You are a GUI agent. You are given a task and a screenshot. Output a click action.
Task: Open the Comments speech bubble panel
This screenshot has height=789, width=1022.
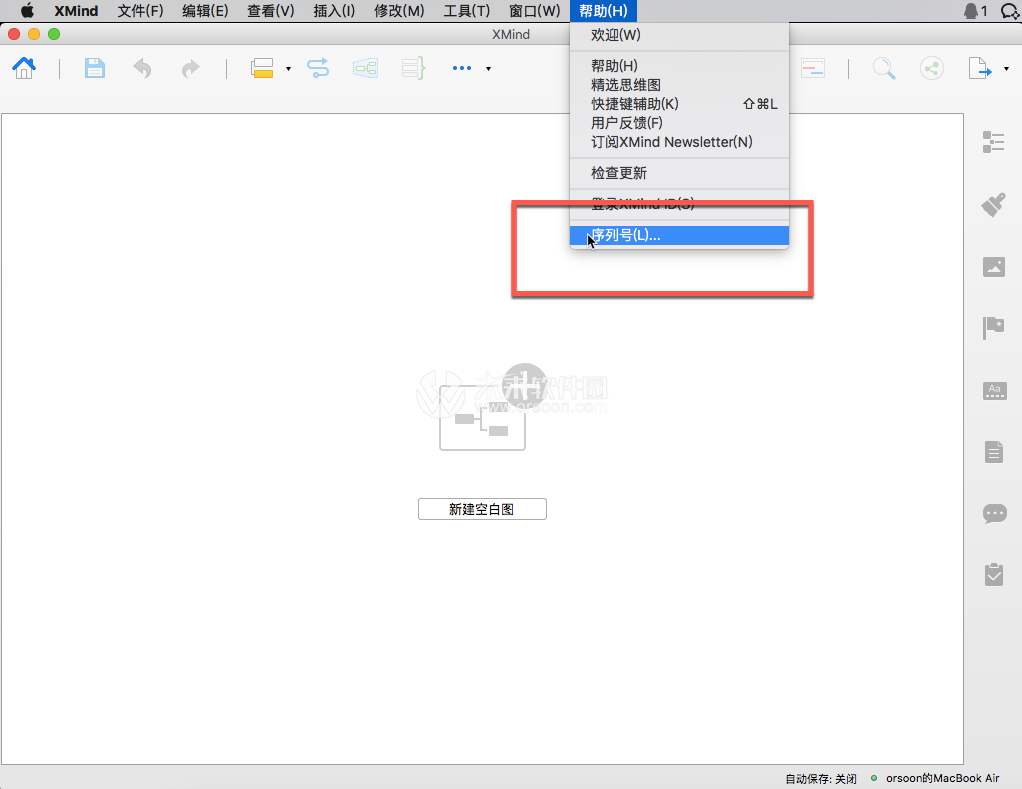[995, 513]
